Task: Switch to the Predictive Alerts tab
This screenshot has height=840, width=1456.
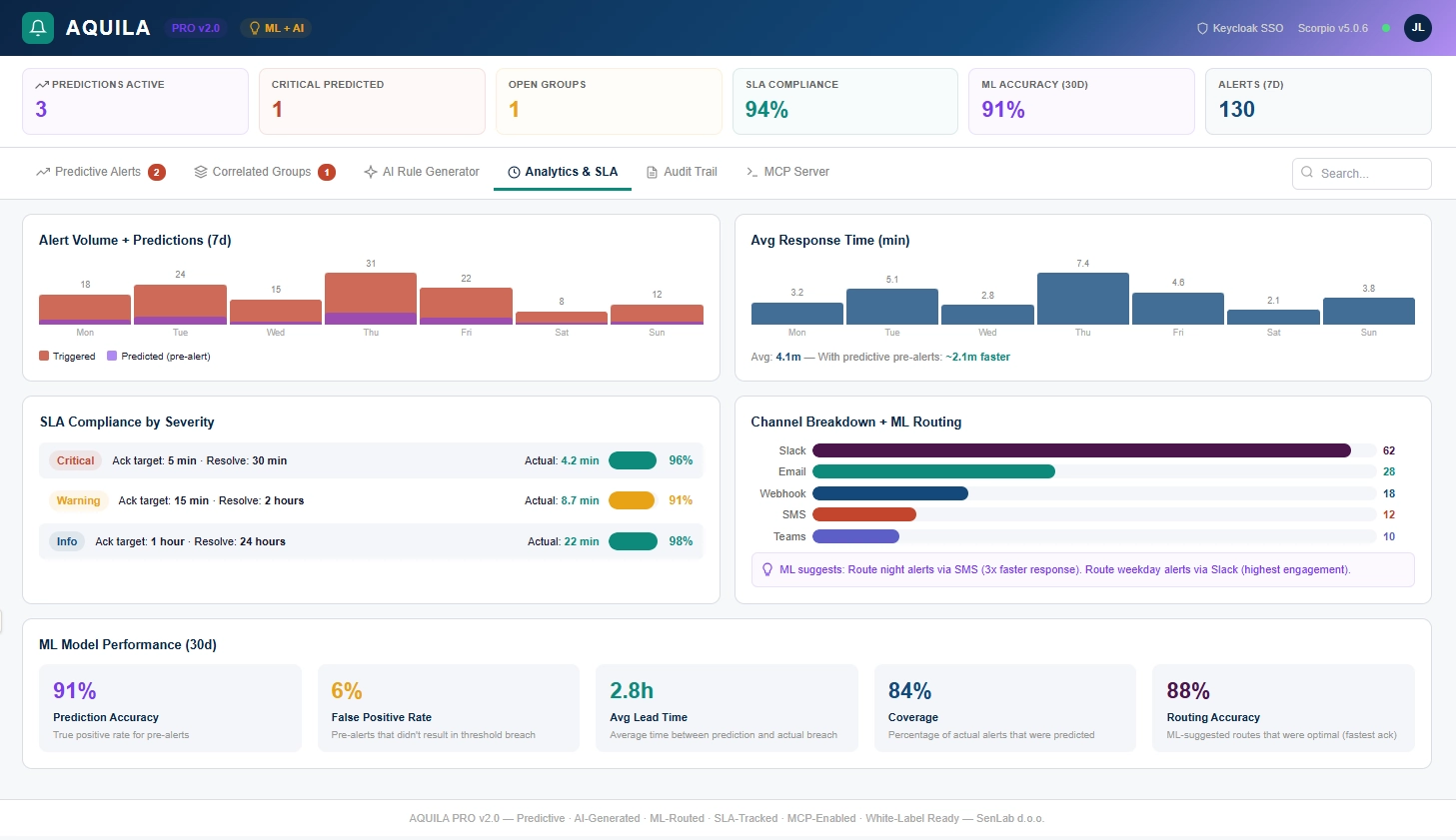Action: click(98, 172)
